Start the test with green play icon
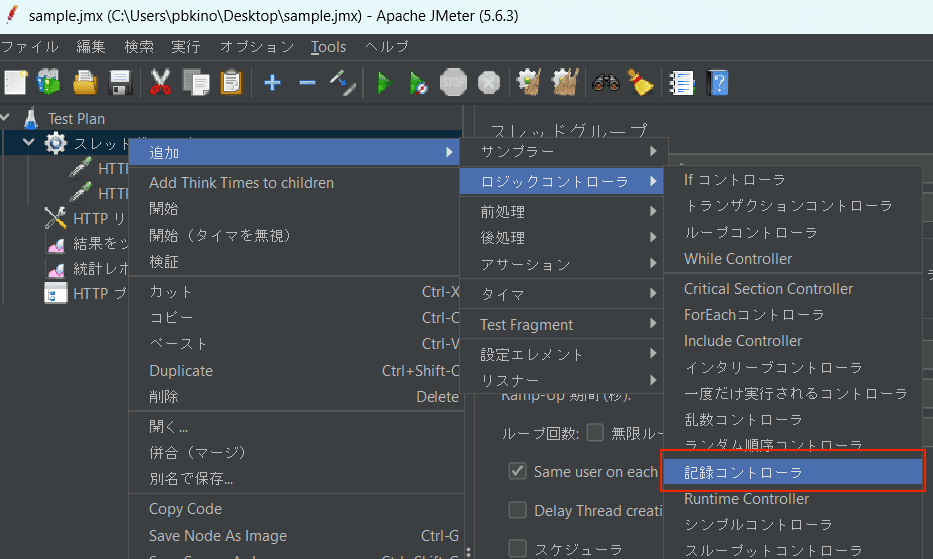The height and width of the screenshot is (559, 933). [384, 83]
